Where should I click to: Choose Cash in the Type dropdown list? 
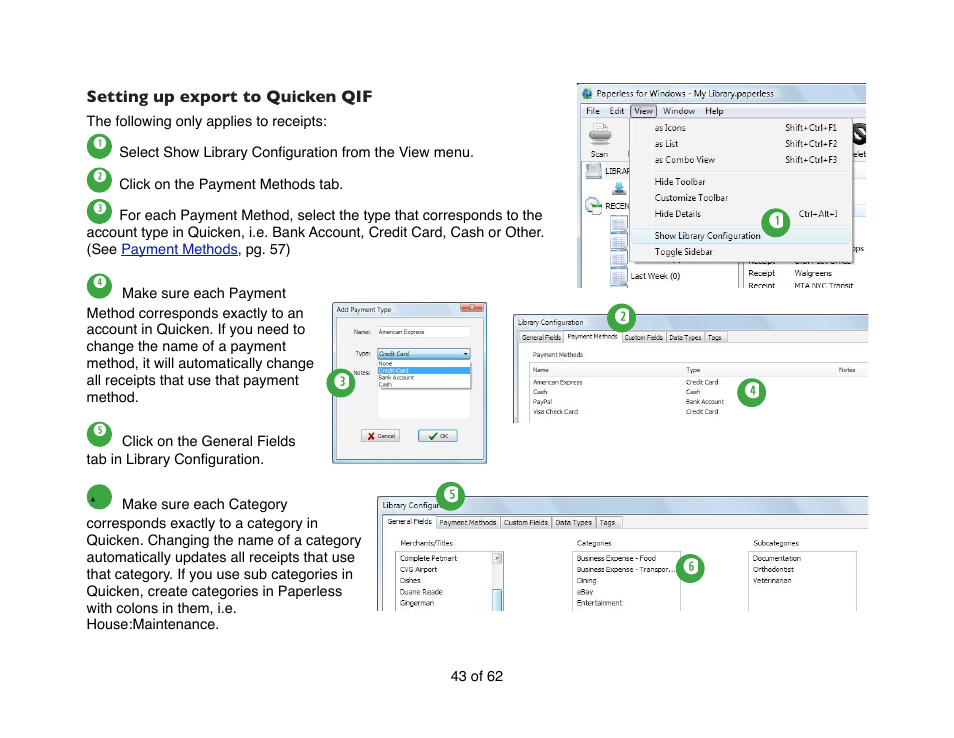coord(423,385)
